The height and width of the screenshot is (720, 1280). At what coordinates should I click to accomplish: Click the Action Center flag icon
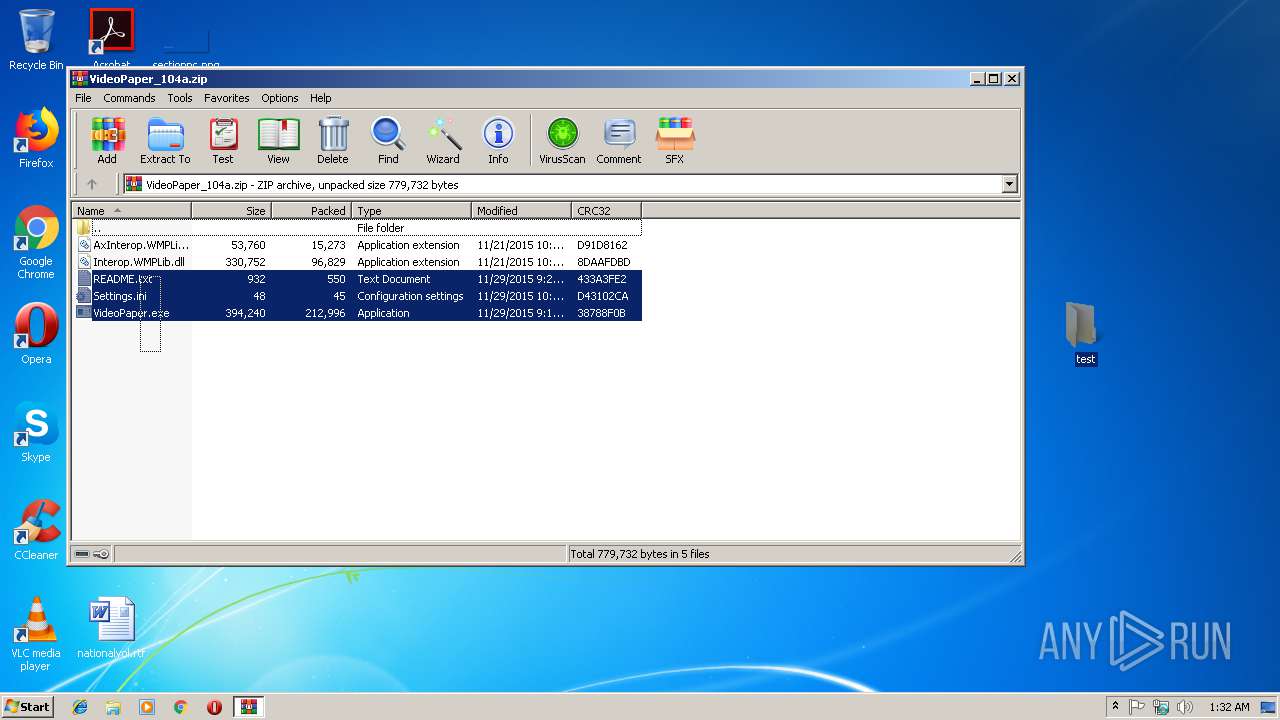[x=1137, y=707]
